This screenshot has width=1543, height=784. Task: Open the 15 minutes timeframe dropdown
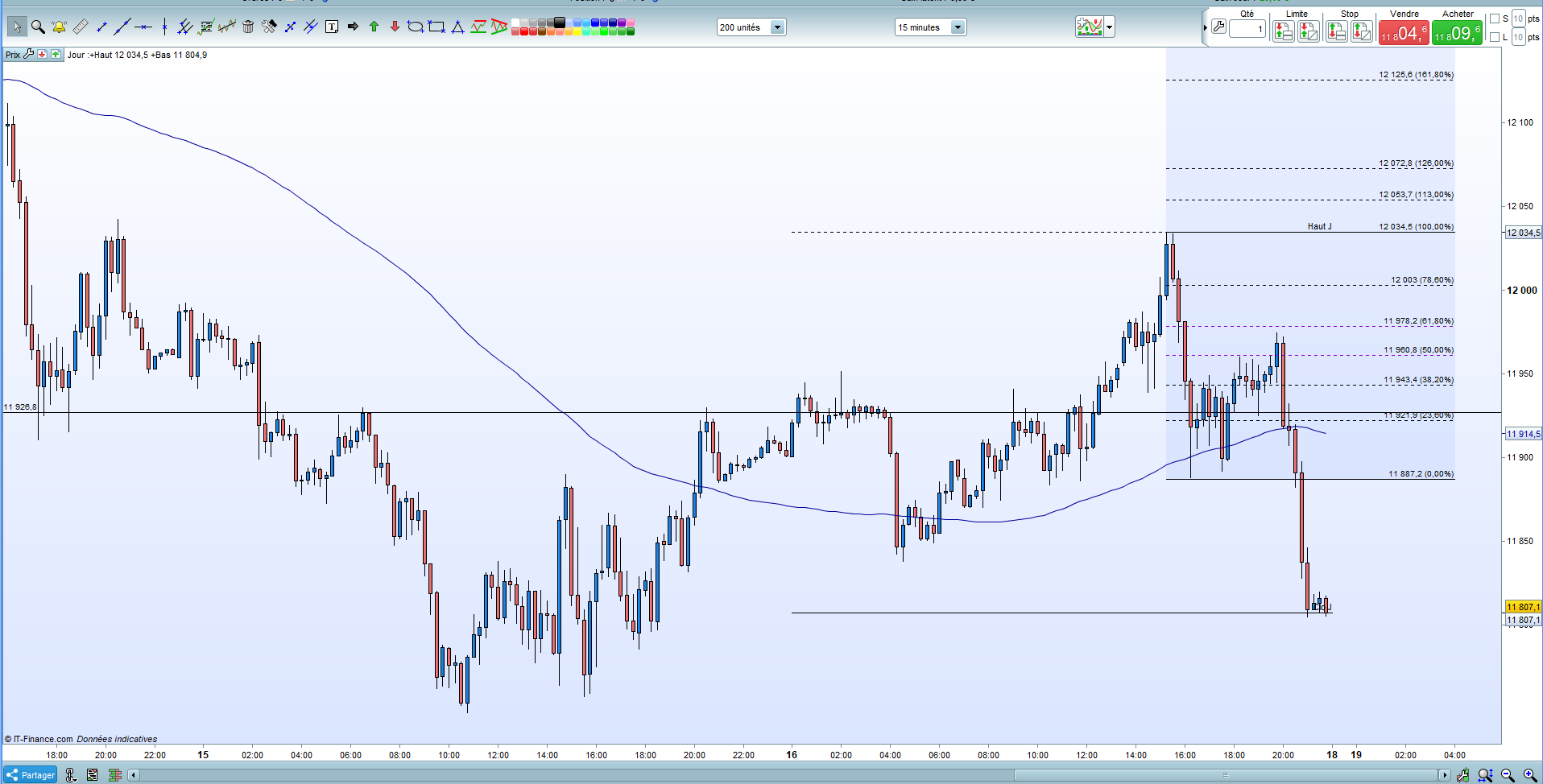958,27
